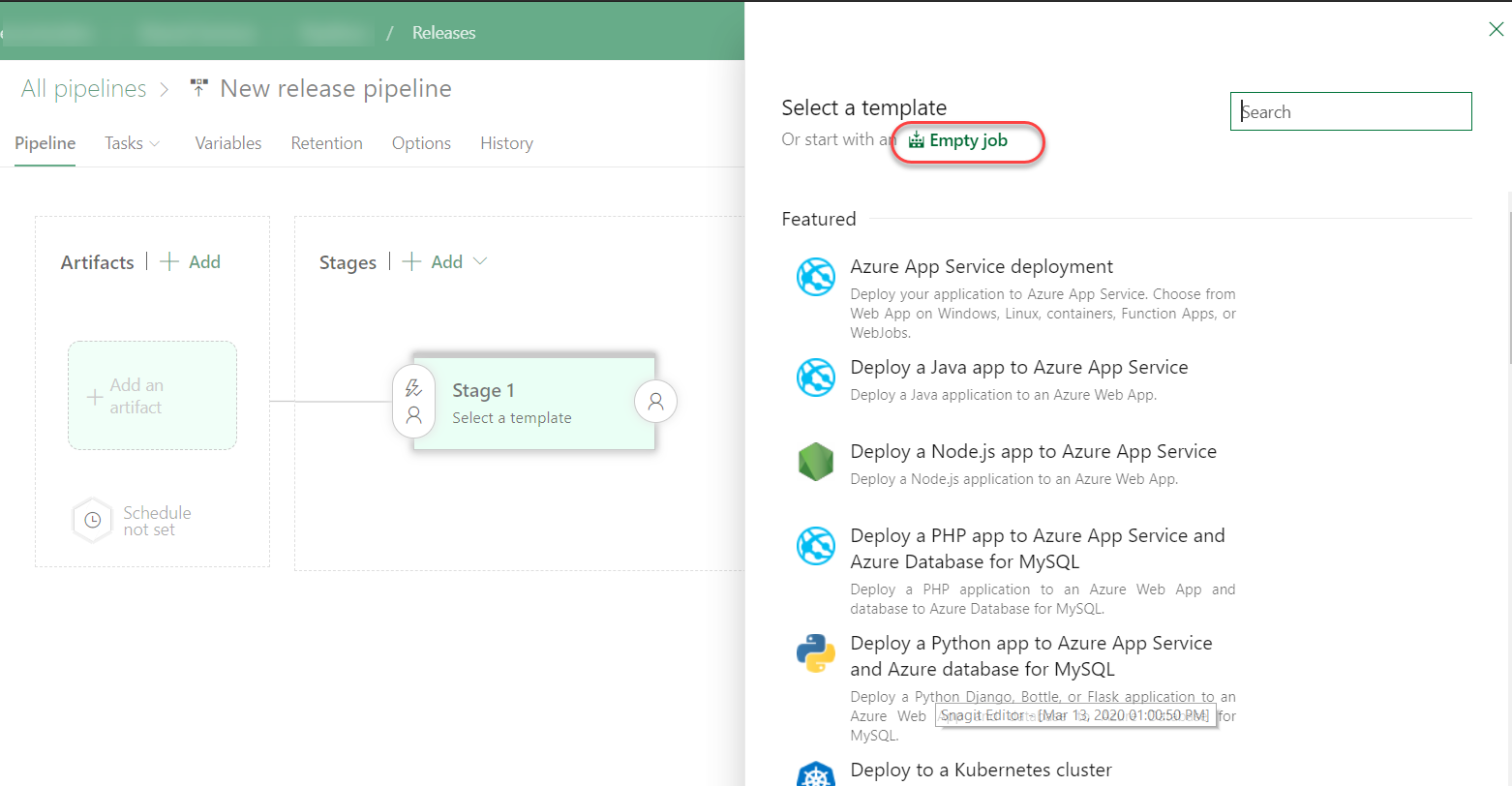The width and height of the screenshot is (1512, 786).
Task: Click Add next to Stages
Action: click(446, 261)
